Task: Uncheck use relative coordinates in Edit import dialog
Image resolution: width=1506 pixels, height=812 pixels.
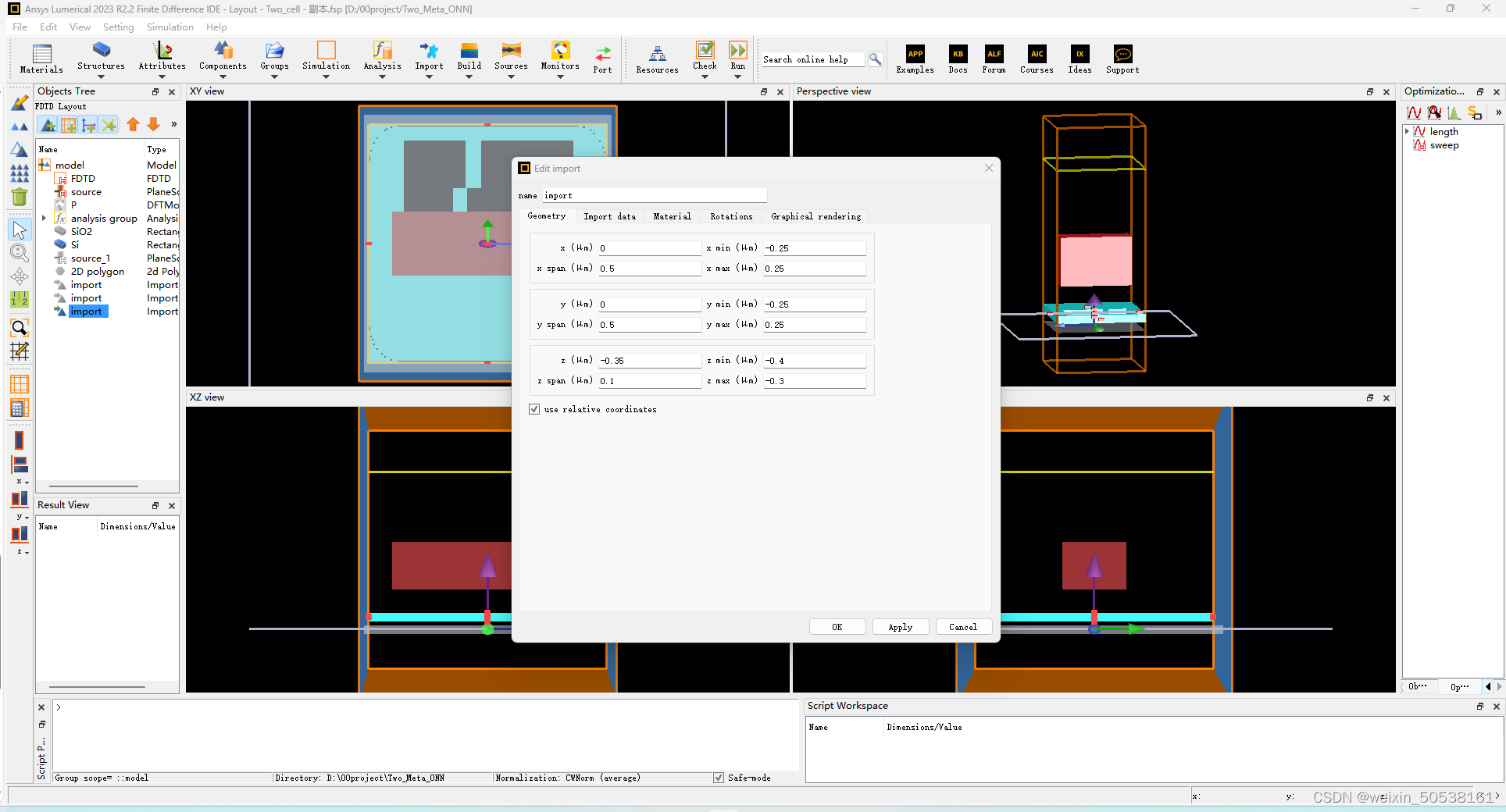Action: (x=534, y=409)
